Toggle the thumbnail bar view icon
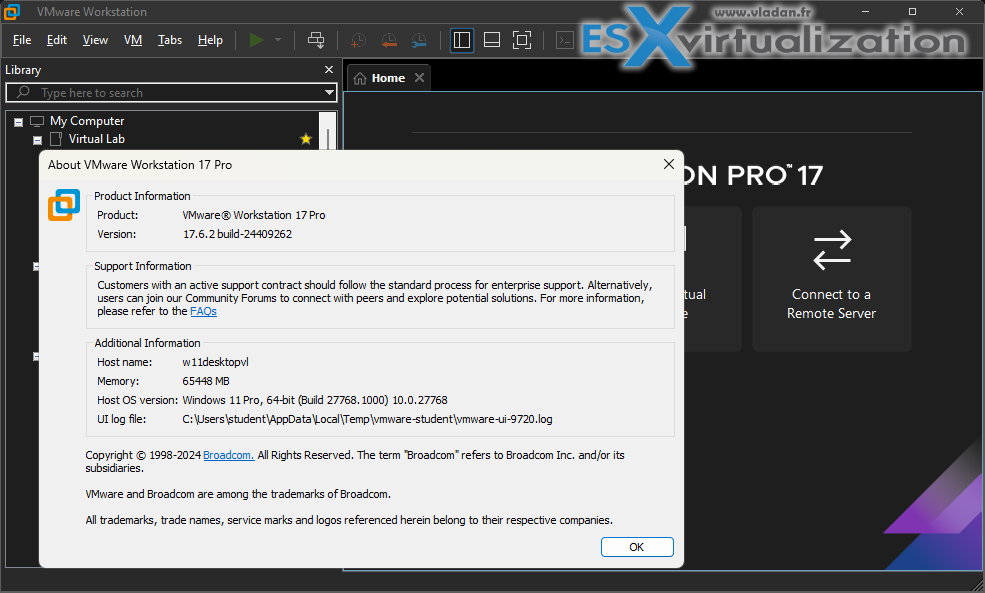Viewport: 985px width, 593px height. pos(492,40)
